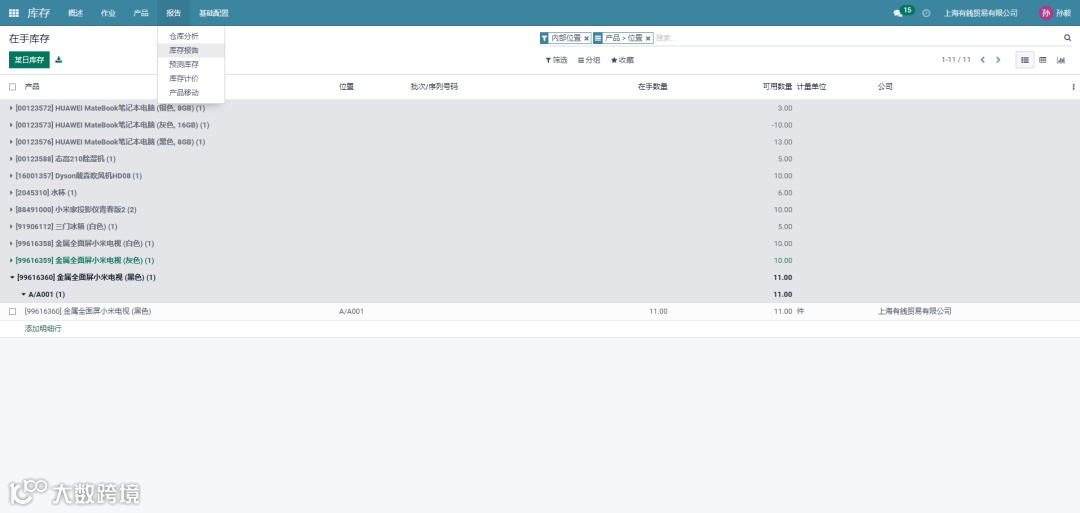Sort by 批次/序列号码 column header
Viewport: 1080px width, 513px height.
point(435,87)
